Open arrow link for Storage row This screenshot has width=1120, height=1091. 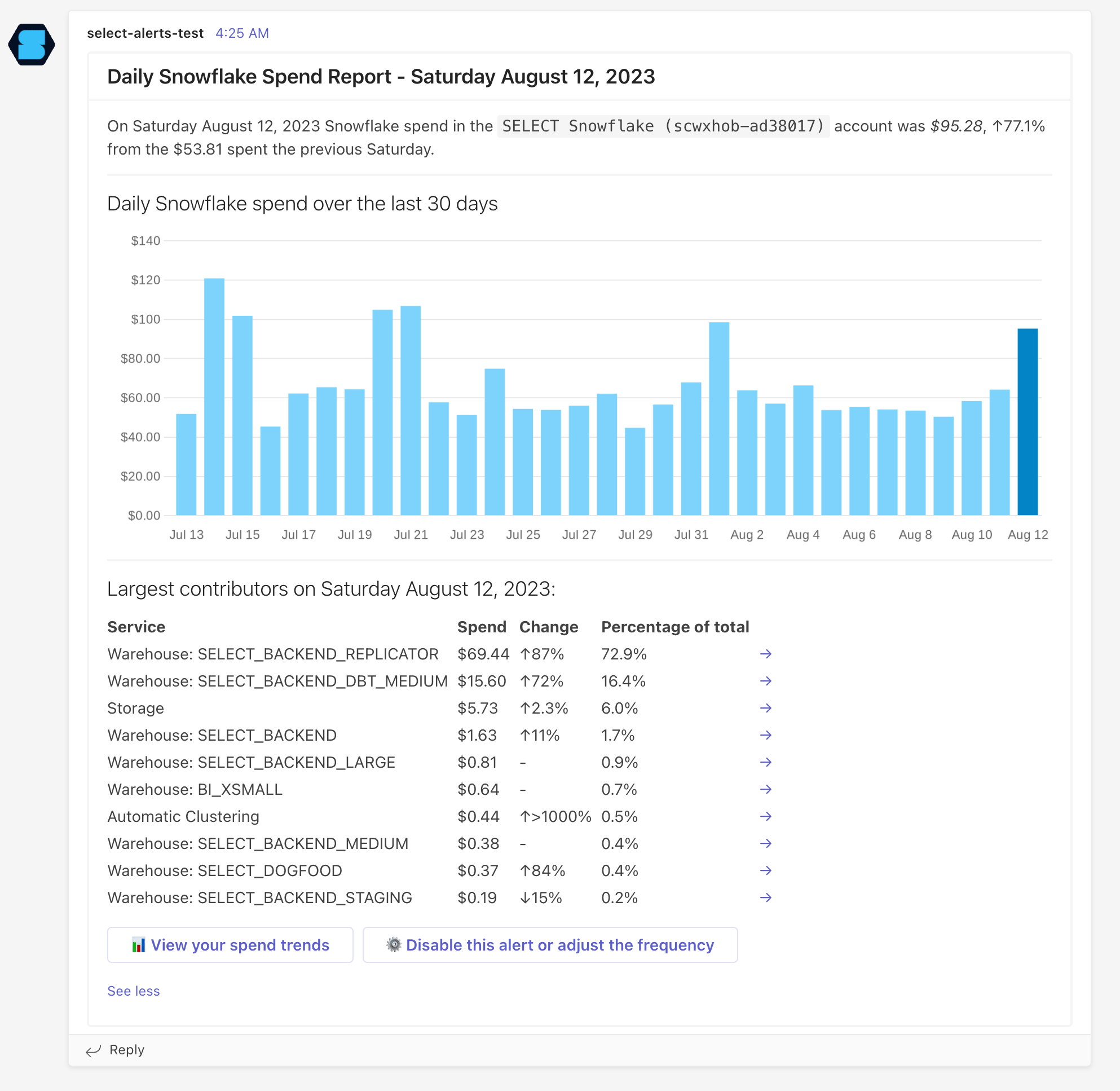click(765, 708)
